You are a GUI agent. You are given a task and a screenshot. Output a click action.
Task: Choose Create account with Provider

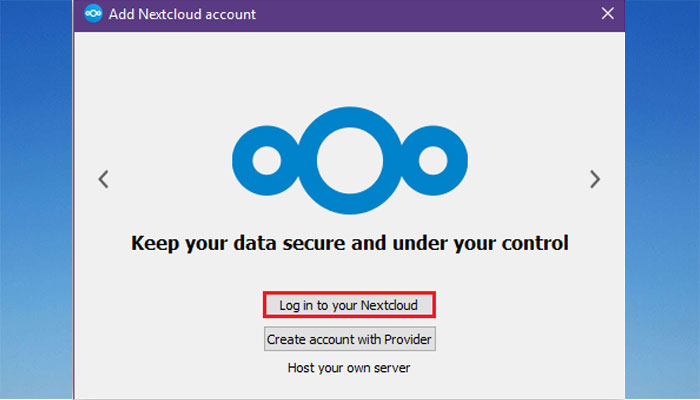click(x=350, y=339)
